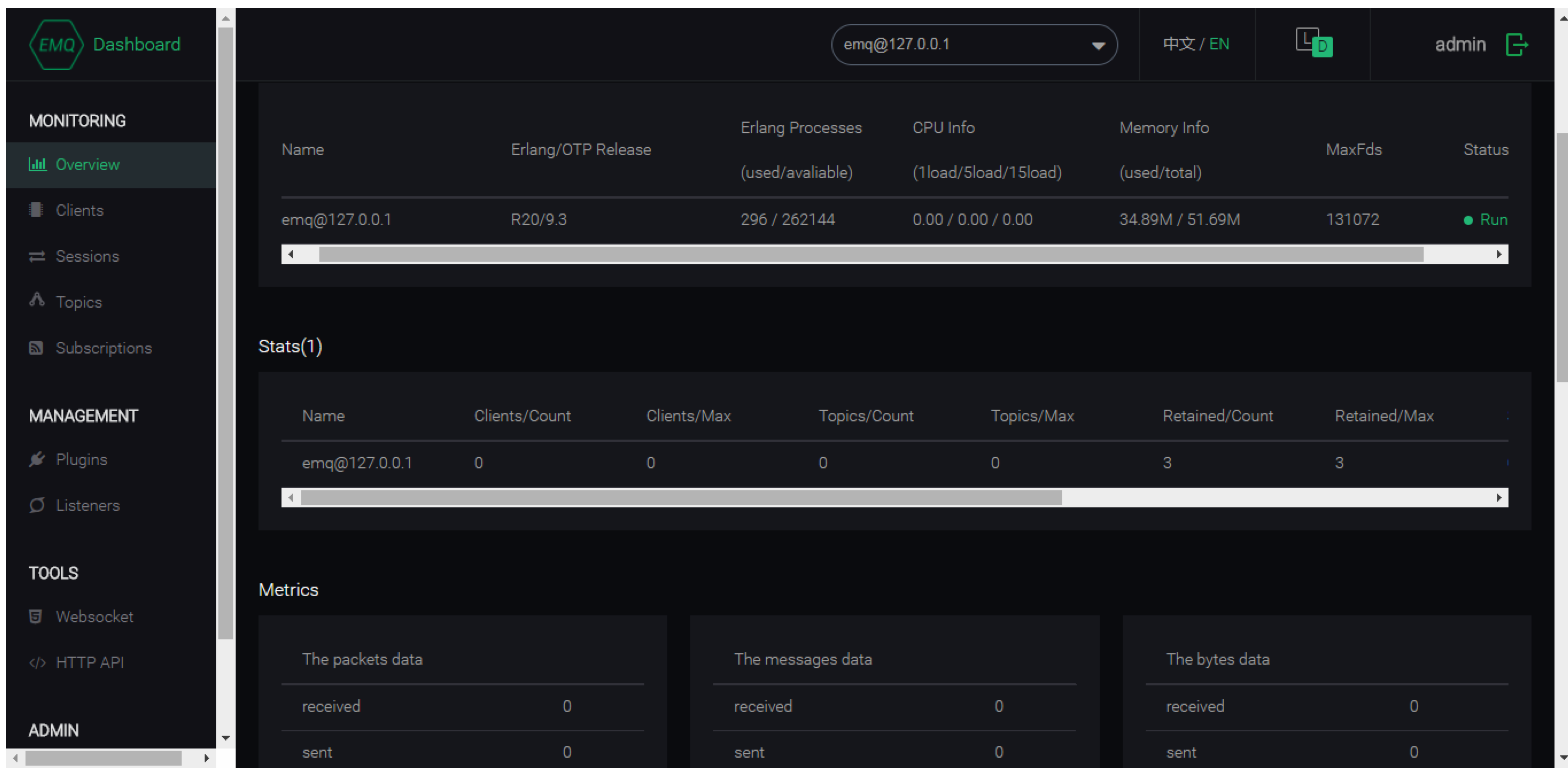
Task: Click the 296 / 262144 processes value
Action: point(788,220)
